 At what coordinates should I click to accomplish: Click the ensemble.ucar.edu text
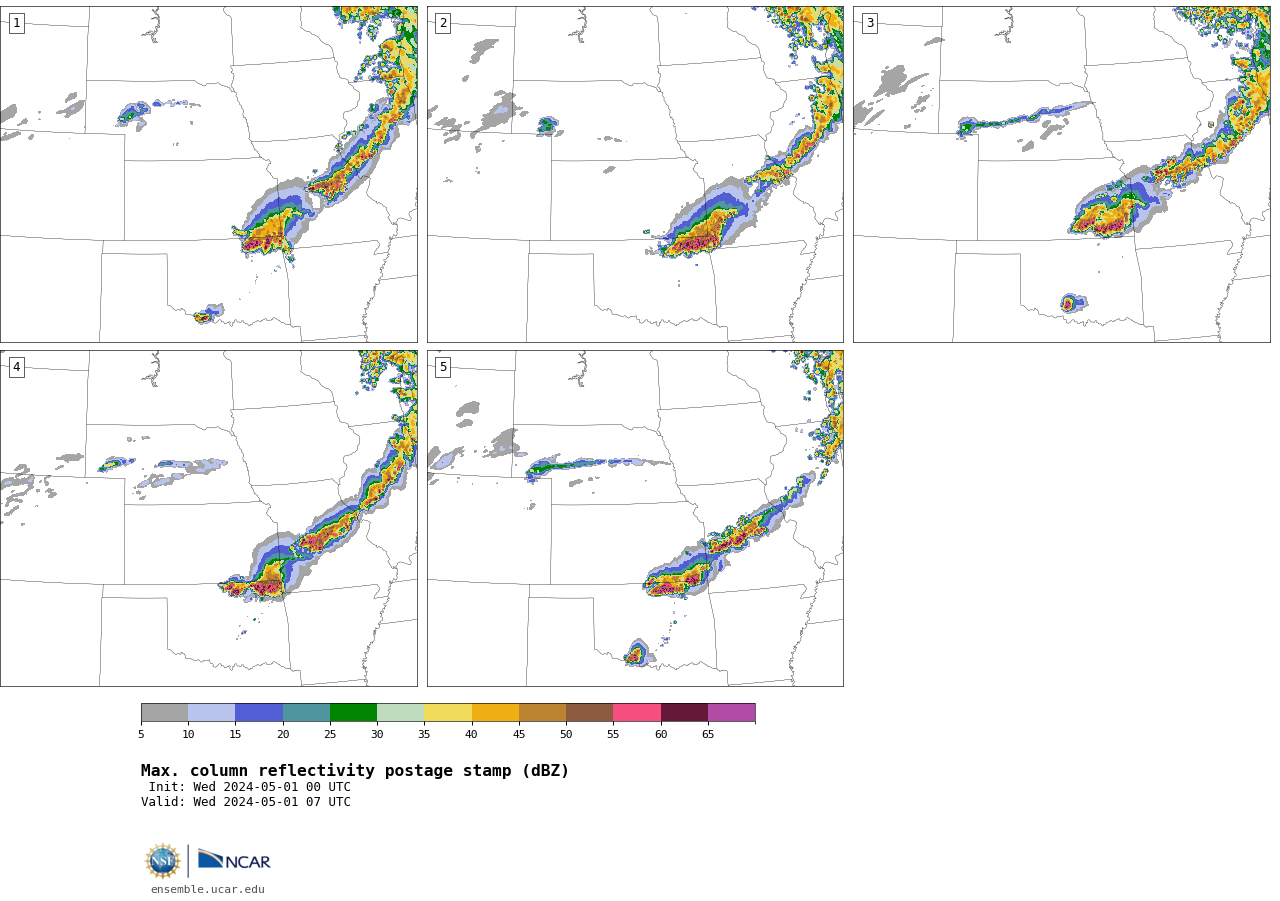point(208,889)
